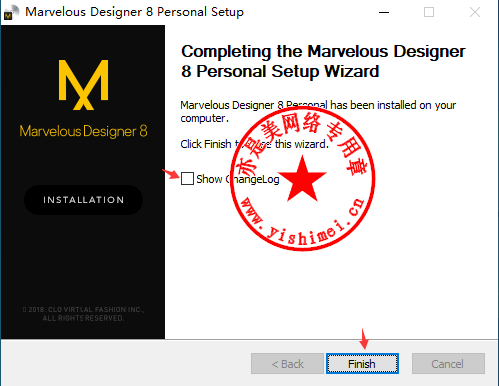Click the Finish button
Screen dimensions: 499x386
pyautogui.click(x=362, y=364)
